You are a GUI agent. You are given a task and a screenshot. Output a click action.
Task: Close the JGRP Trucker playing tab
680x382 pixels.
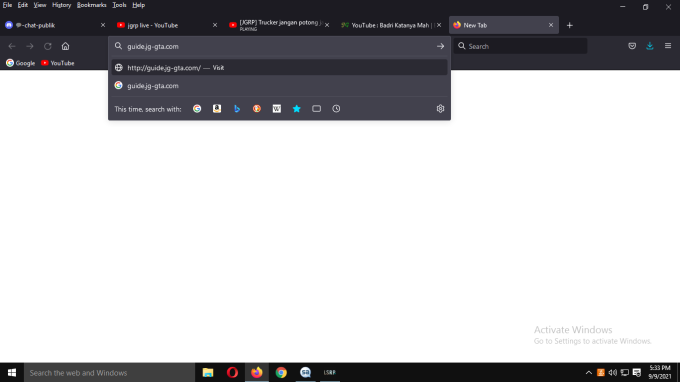(x=327, y=25)
